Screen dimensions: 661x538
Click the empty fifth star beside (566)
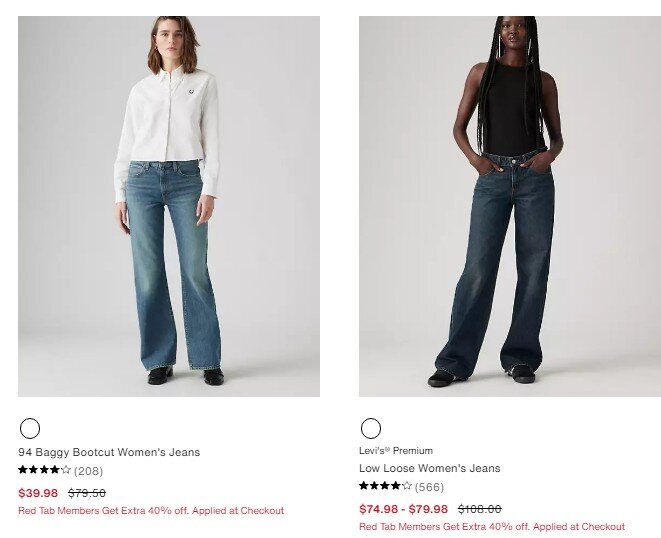click(407, 486)
